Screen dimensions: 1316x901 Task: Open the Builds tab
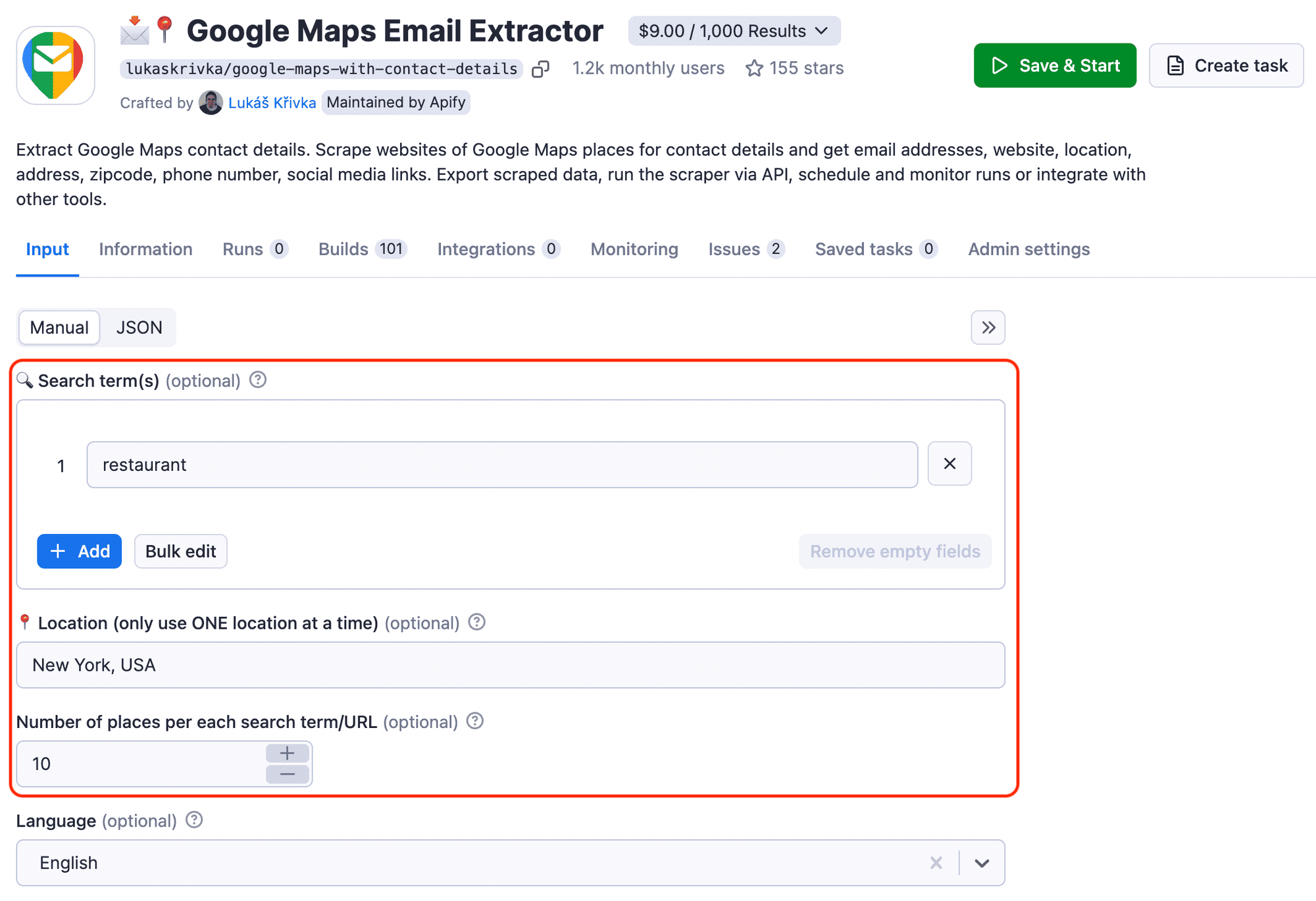363,249
